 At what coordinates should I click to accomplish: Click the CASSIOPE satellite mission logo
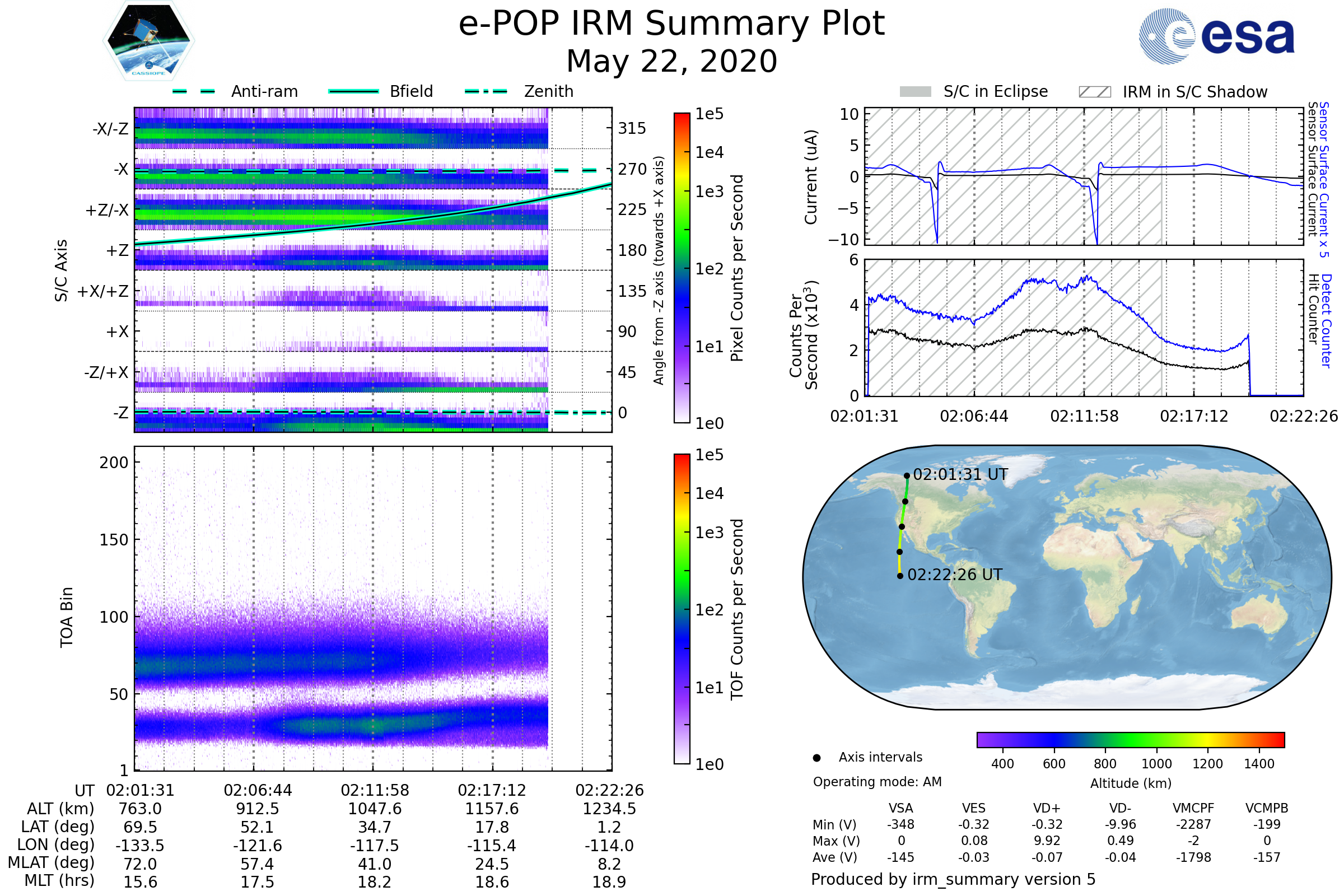(148, 41)
